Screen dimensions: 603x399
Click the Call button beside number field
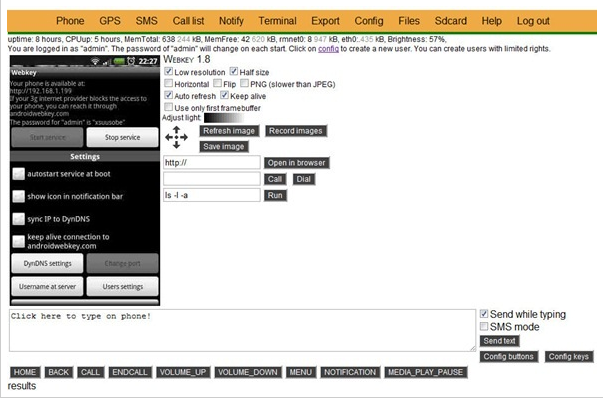275,179
